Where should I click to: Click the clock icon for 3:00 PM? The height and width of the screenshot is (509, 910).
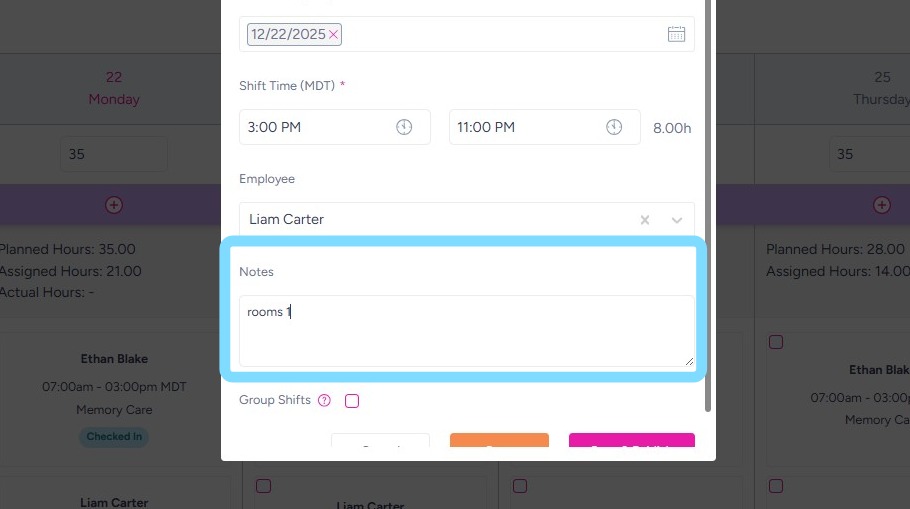coord(404,127)
